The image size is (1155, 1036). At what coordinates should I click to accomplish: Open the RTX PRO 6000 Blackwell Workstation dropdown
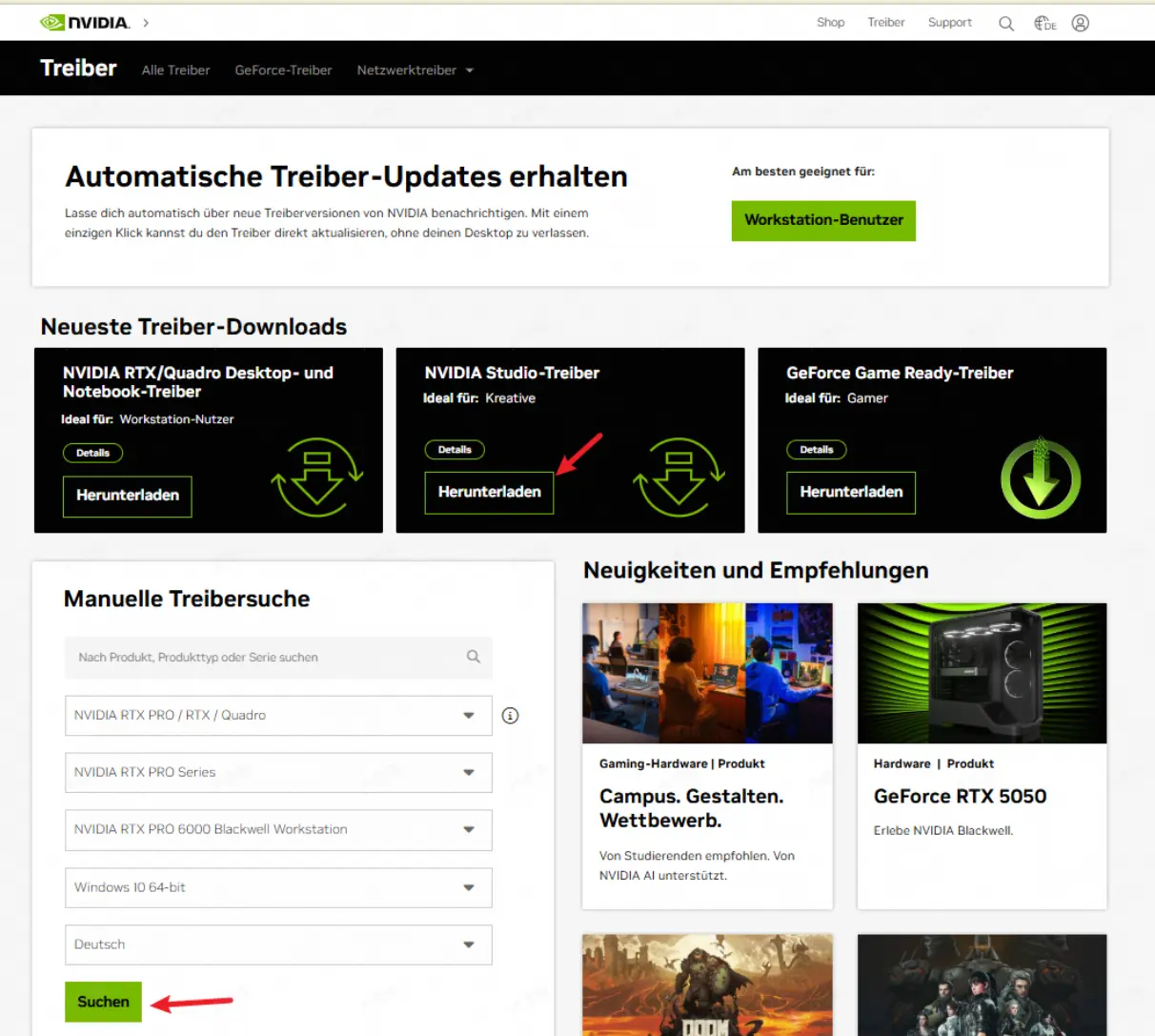click(x=278, y=830)
